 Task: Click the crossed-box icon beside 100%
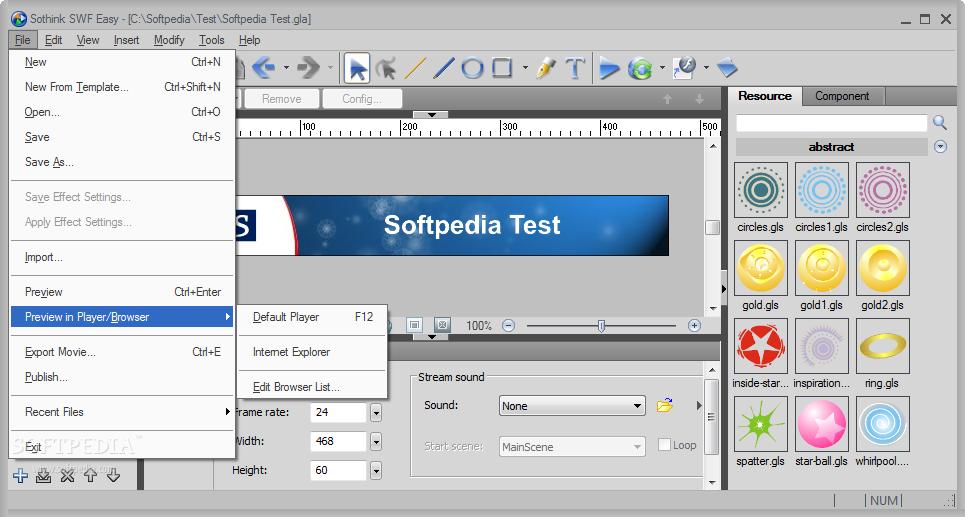pos(442,325)
